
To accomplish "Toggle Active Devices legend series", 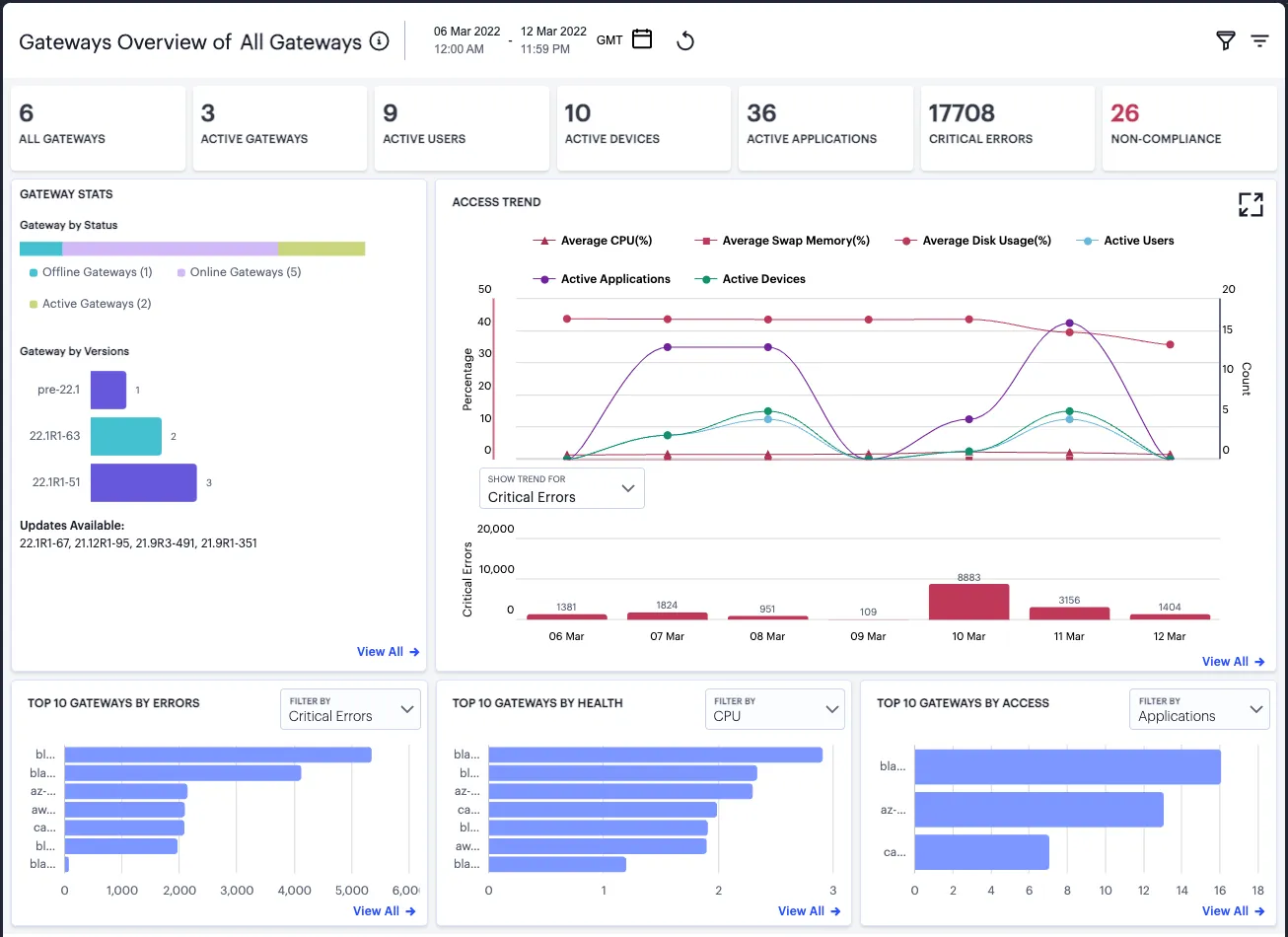I will (751, 279).
